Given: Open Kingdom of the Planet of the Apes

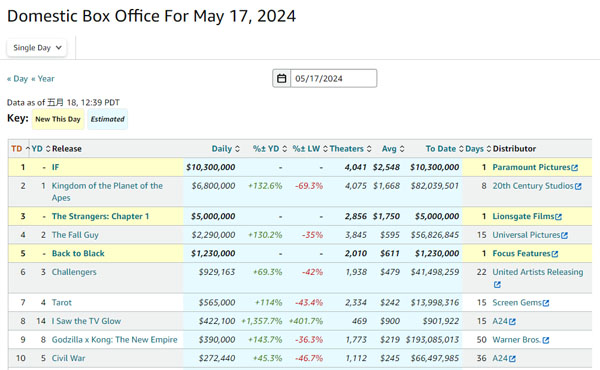Looking at the screenshot, I should [107, 192].
